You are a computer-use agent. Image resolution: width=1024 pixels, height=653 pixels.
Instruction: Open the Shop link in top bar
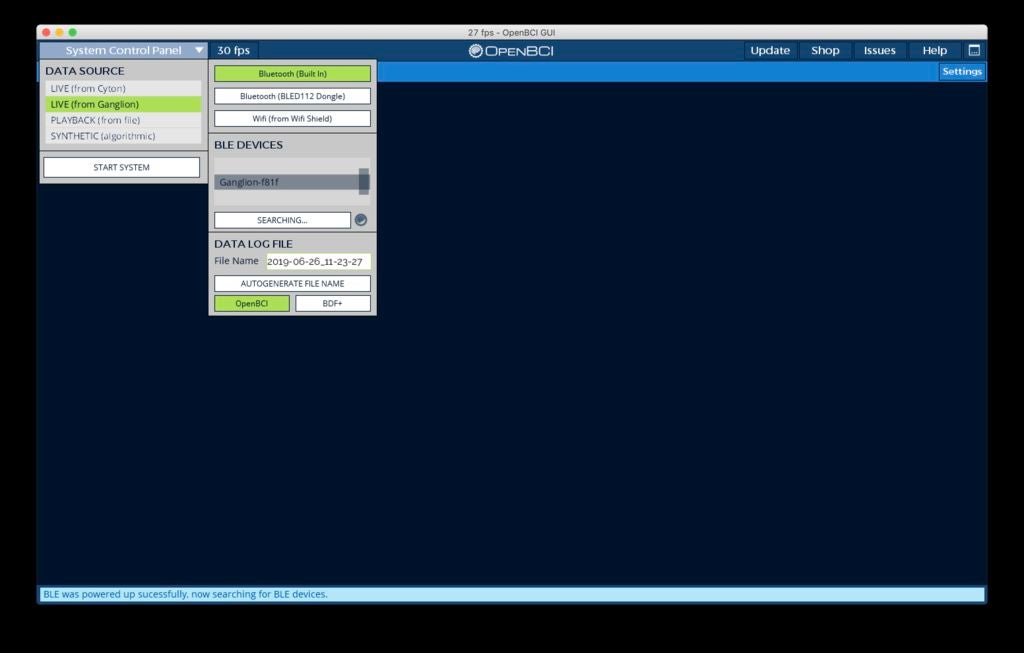[825, 50]
